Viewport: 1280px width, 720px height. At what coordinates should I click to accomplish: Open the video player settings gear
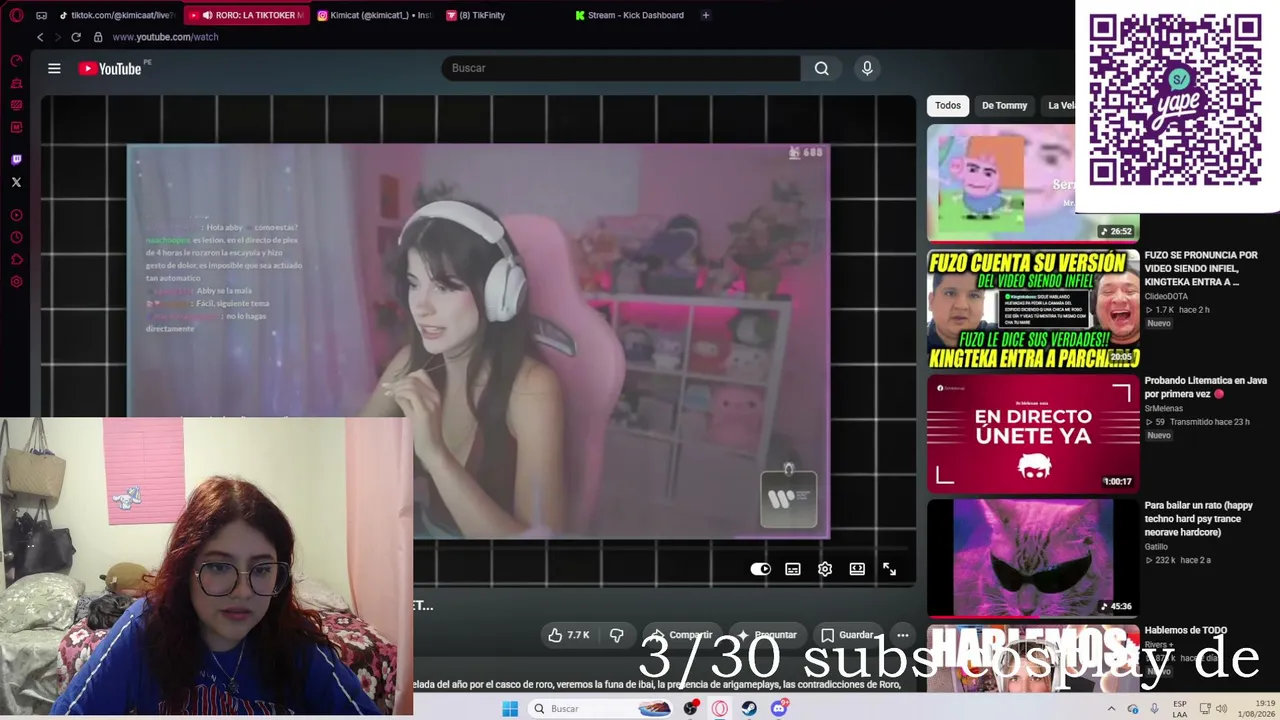[825, 569]
